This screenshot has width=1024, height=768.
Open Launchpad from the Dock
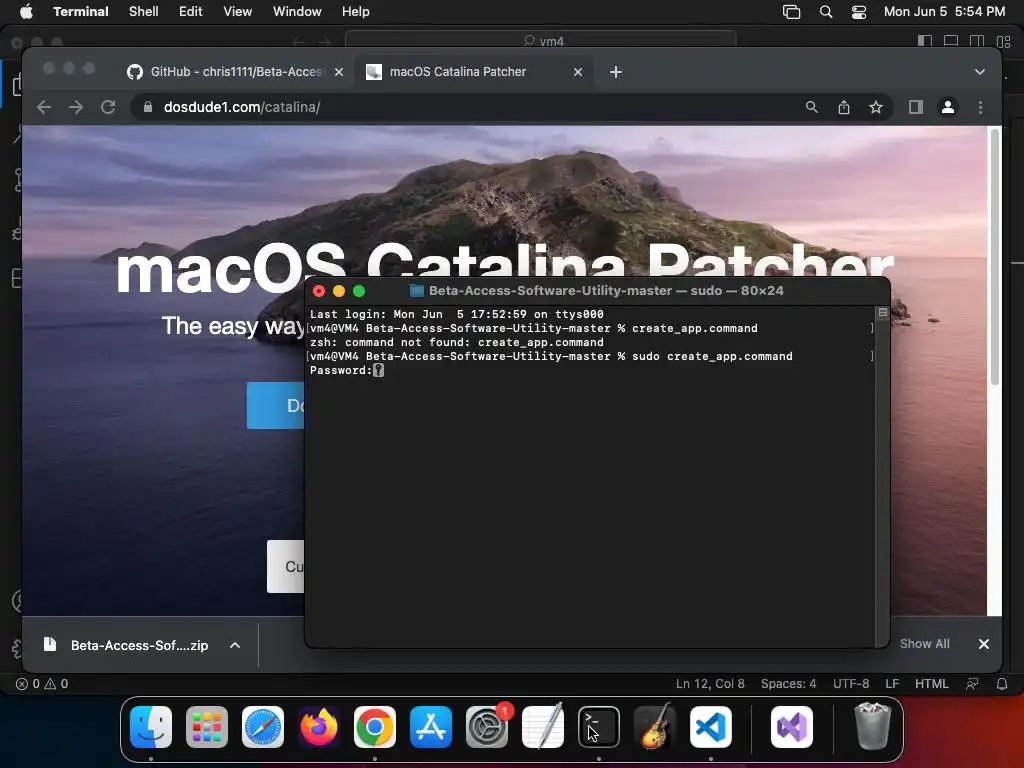click(207, 727)
